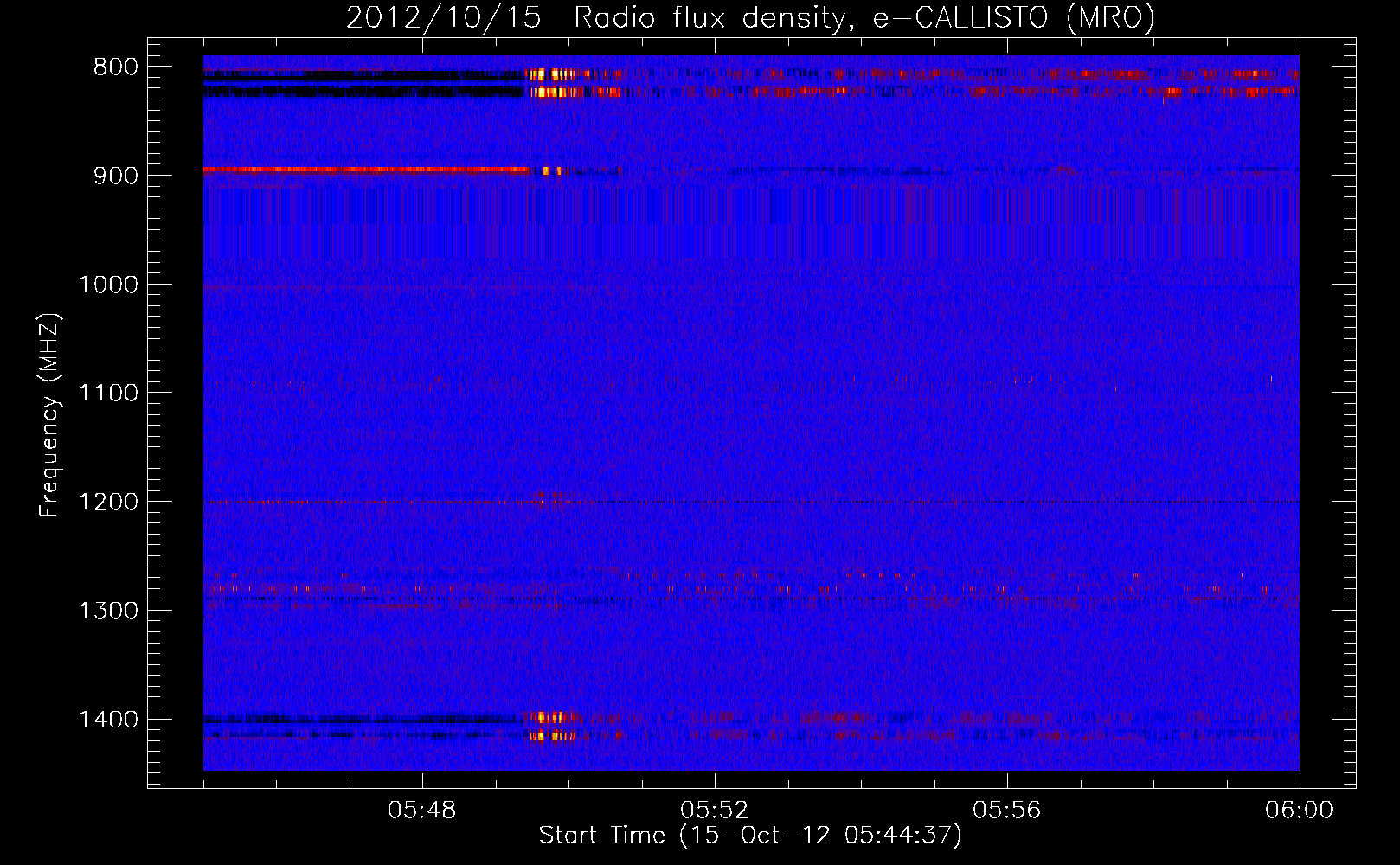Click the 05:48 time tick label
Viewport: 1400px width, 865px height.
tap(422, 811)
